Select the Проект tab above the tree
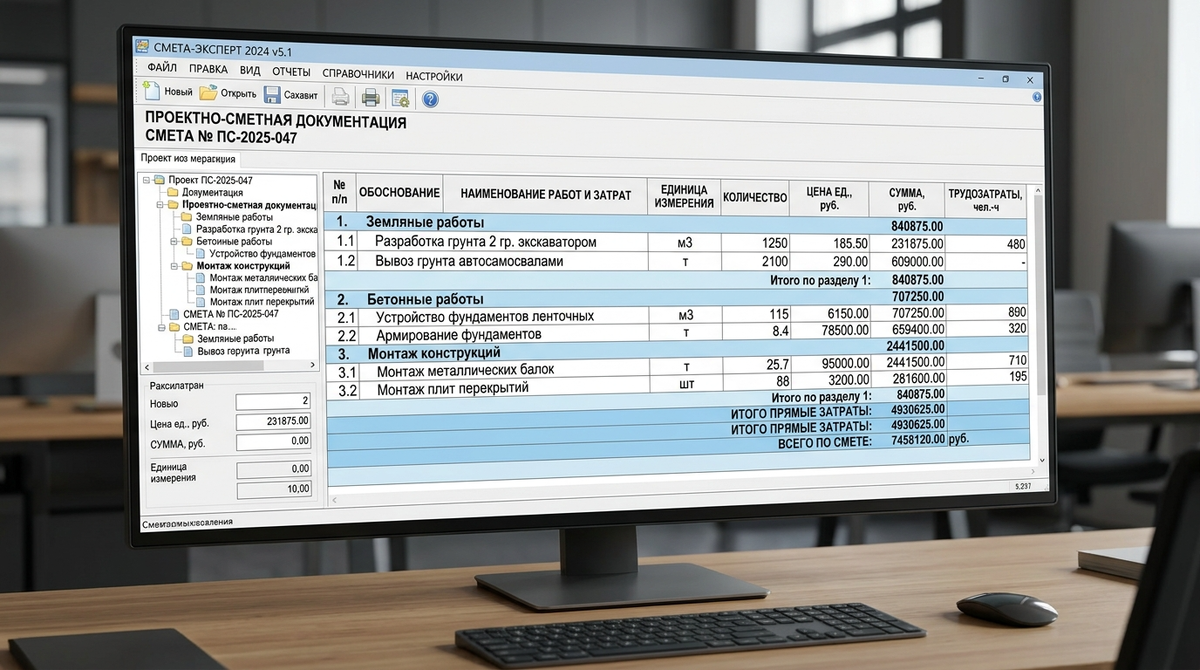 pyautogui.click(x=188, y=159)
